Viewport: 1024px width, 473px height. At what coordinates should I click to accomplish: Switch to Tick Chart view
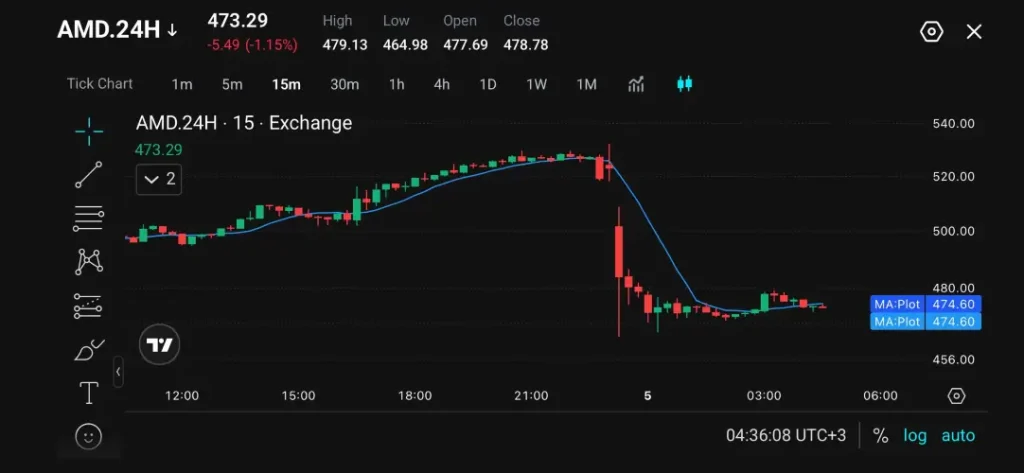[99, 84]
